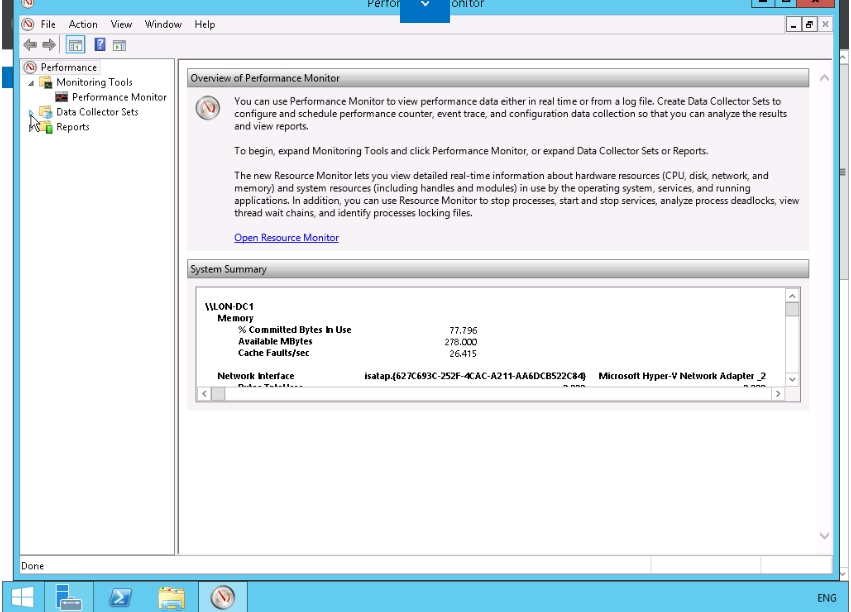Click the Memory heading in System Summary
The image size is (851, 612).
tap(235, 318)
